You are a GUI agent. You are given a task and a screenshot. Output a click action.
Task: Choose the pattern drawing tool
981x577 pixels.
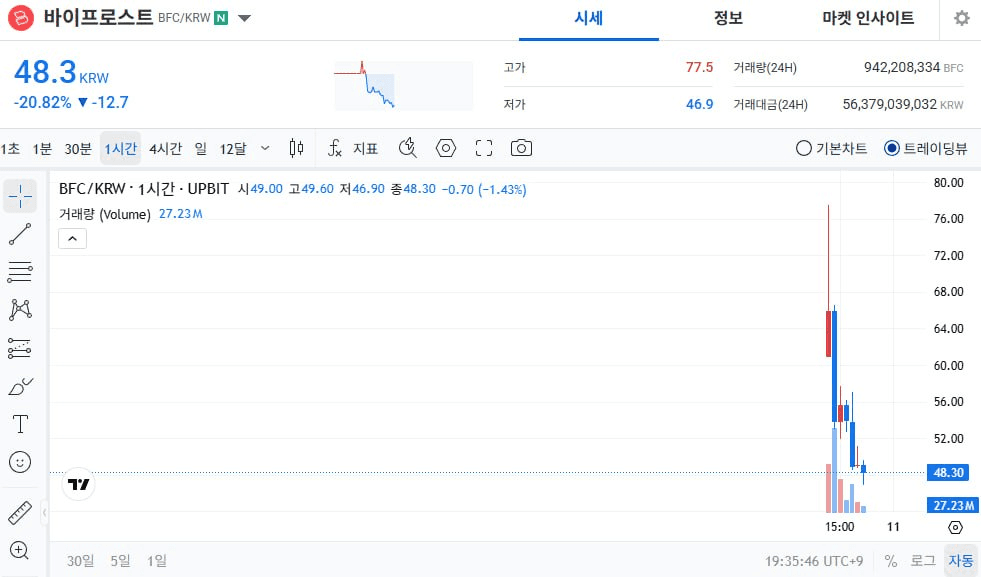click(20, 310)
